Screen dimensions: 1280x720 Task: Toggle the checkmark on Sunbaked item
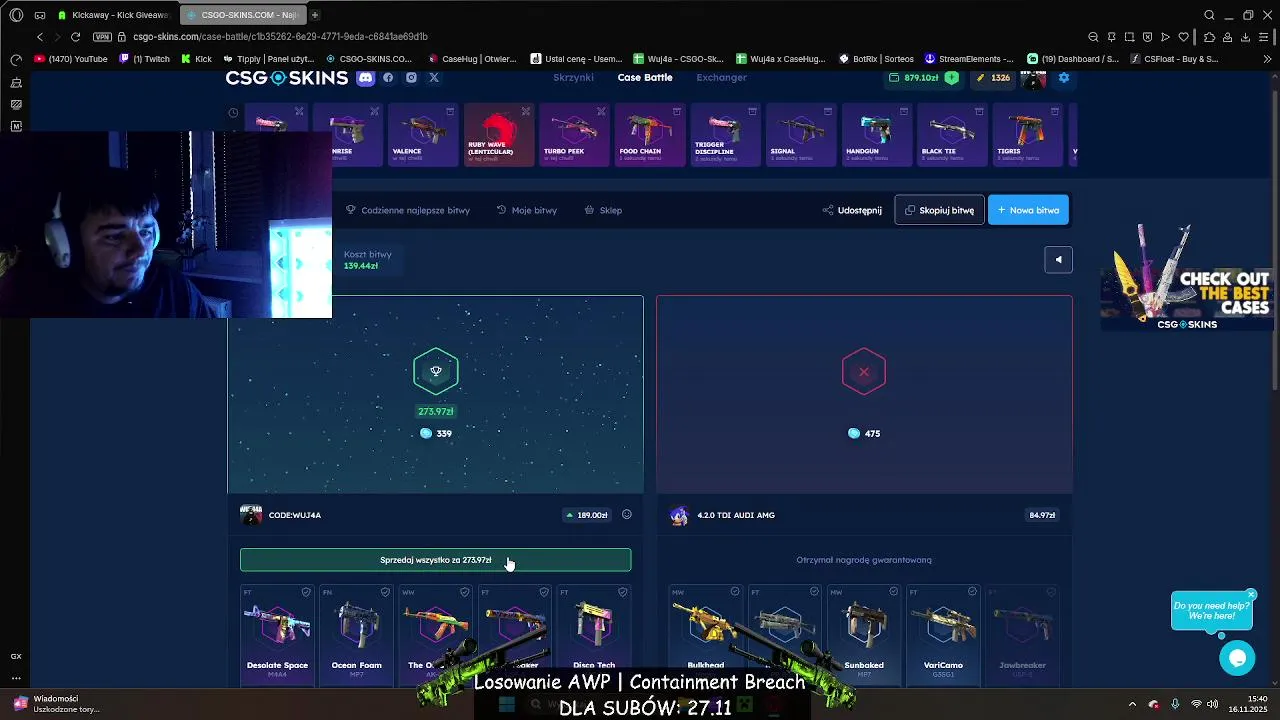[892, 592]
